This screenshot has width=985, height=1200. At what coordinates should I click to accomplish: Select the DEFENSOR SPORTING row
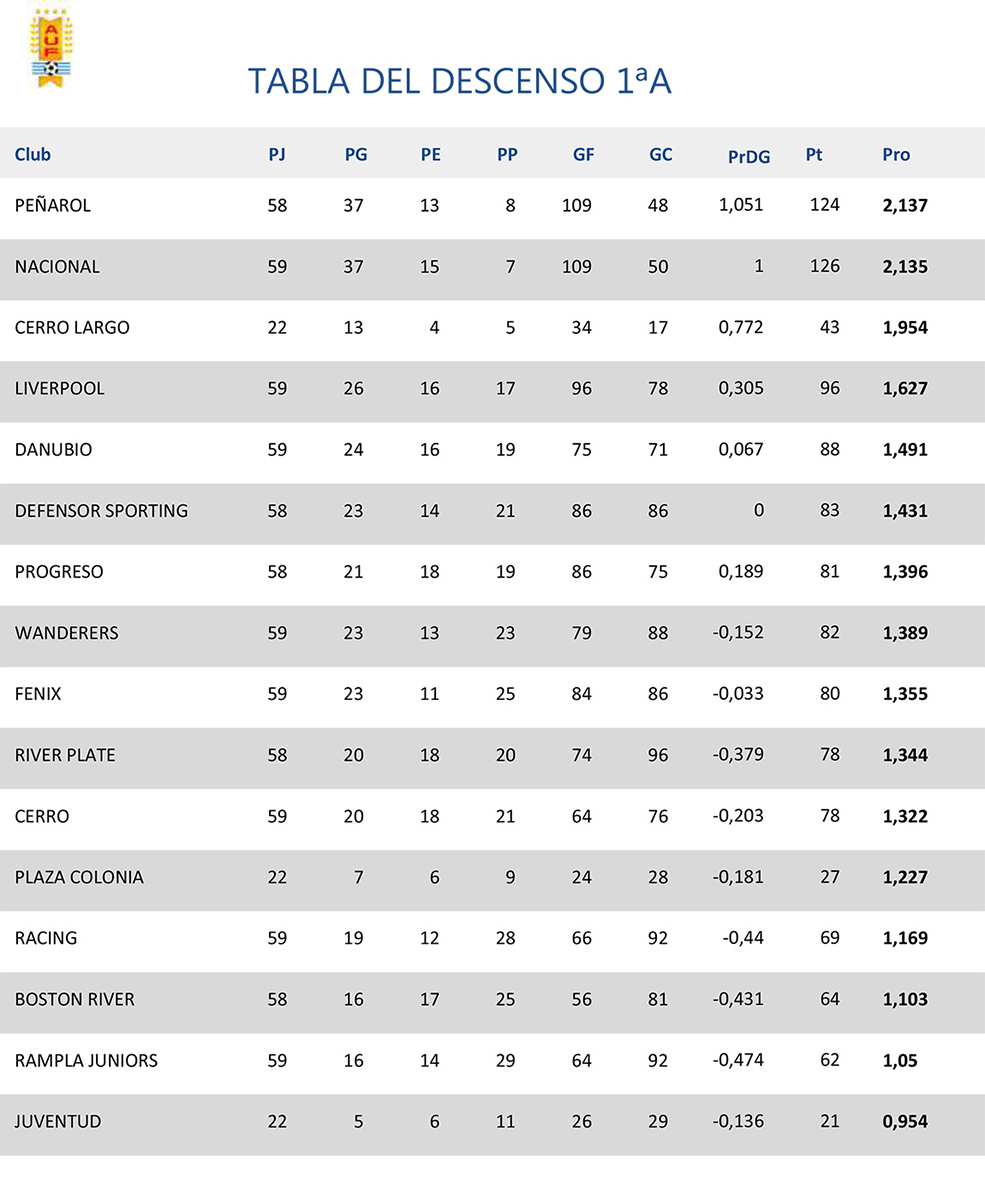(x=492, y=511)
